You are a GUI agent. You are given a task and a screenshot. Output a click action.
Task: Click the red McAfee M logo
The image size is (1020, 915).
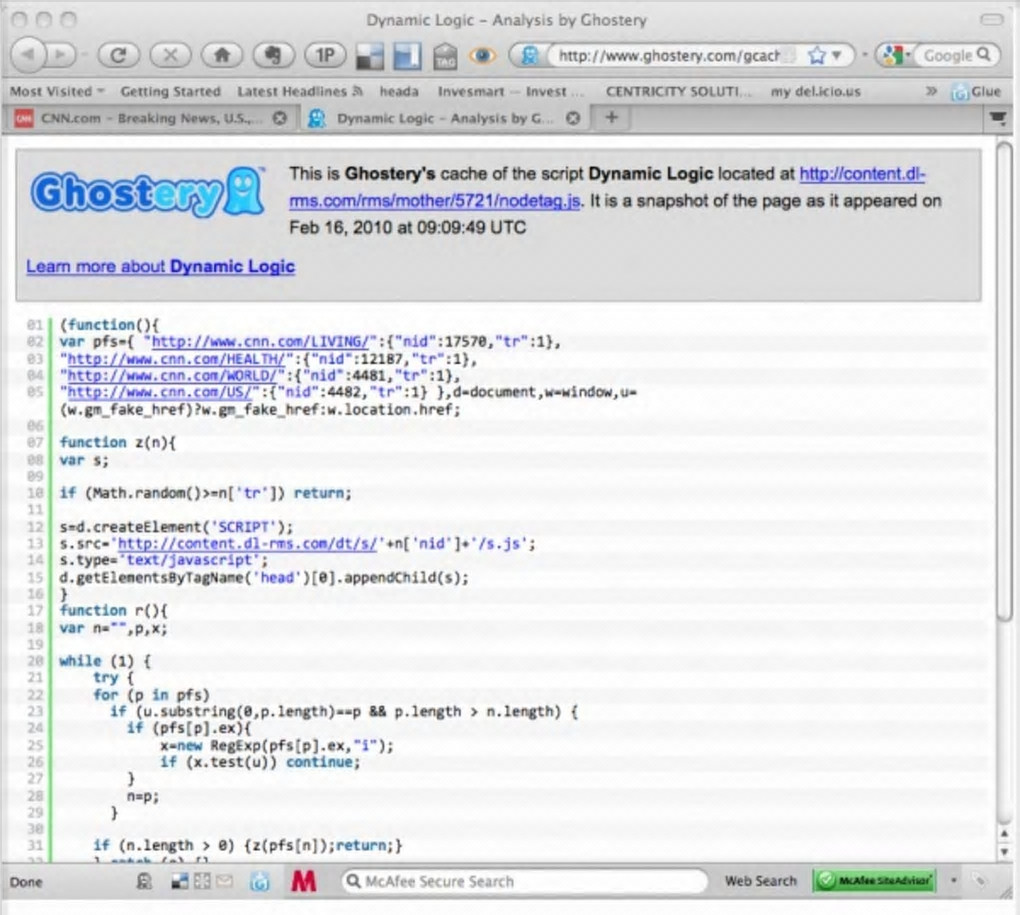[x=303, y=882]
